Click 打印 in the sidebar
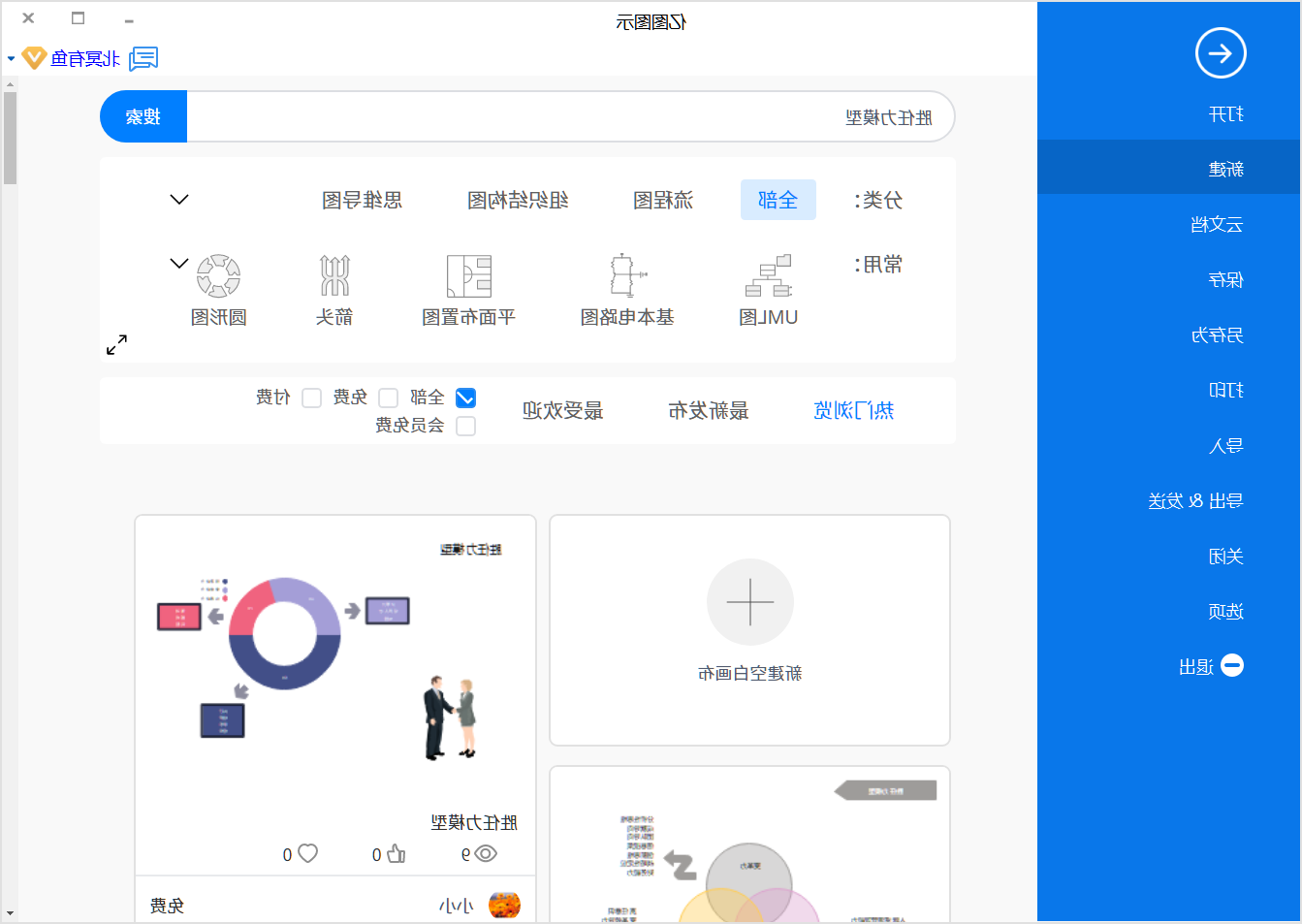Viewport: 1302px width, 924px height. click(x=1226, y=390)
